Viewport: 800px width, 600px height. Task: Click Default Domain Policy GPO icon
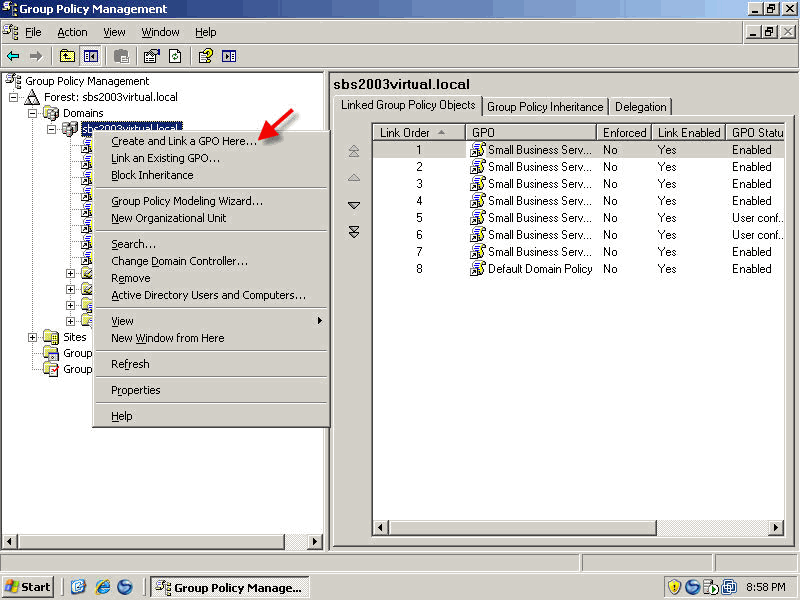[478, 268]
